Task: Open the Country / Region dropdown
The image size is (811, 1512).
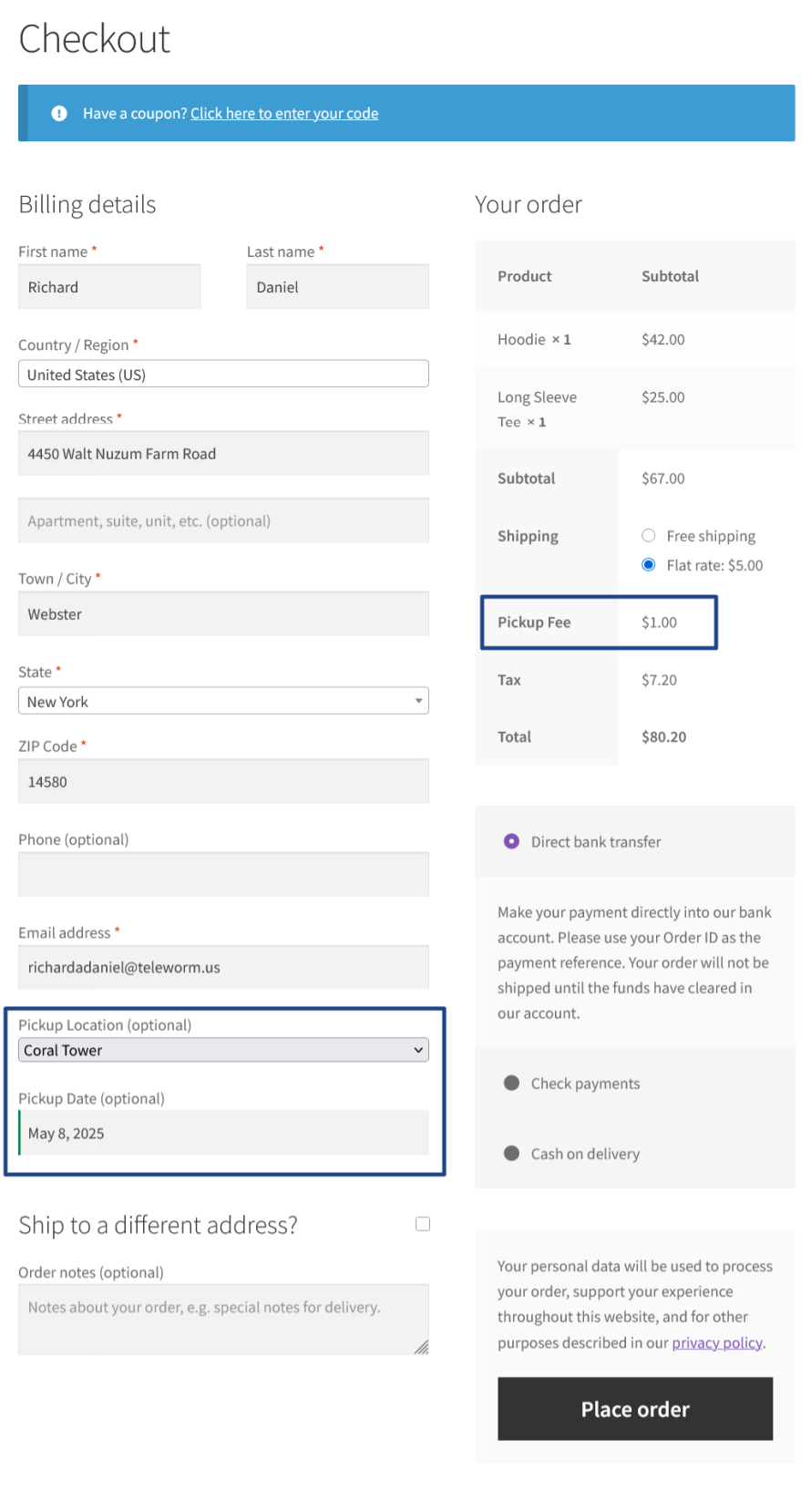Action: coord(223,374)
